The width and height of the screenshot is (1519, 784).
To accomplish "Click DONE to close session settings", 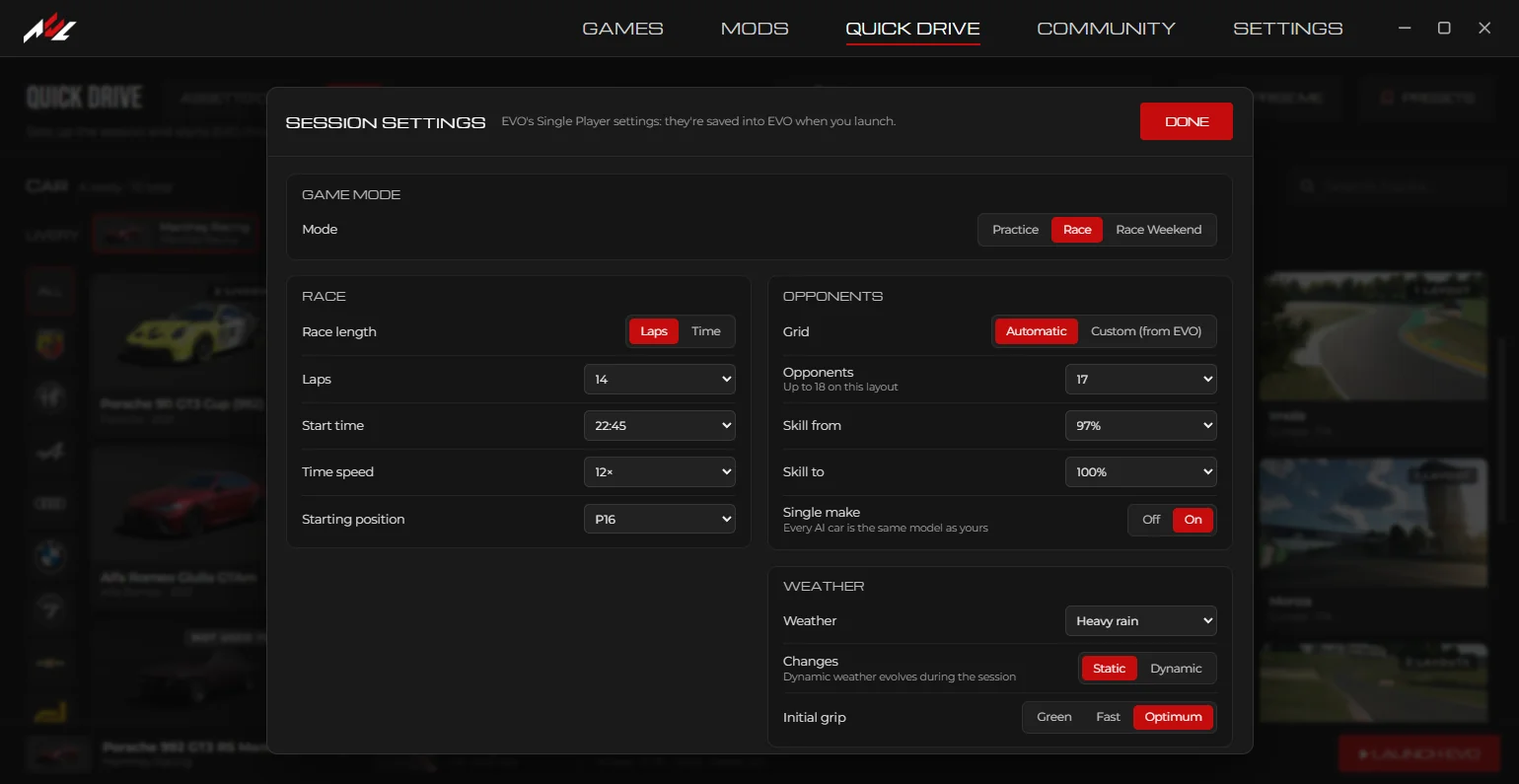I will [x=1187, y=121].
